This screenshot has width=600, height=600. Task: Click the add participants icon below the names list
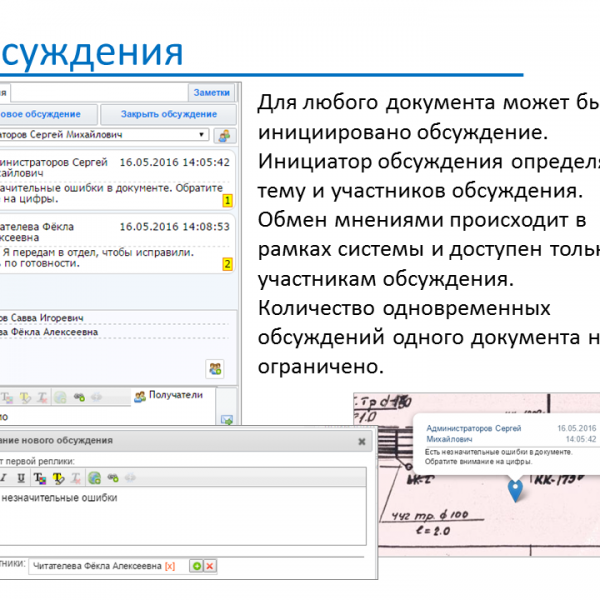pyautogui.click(x=215, y=368)
